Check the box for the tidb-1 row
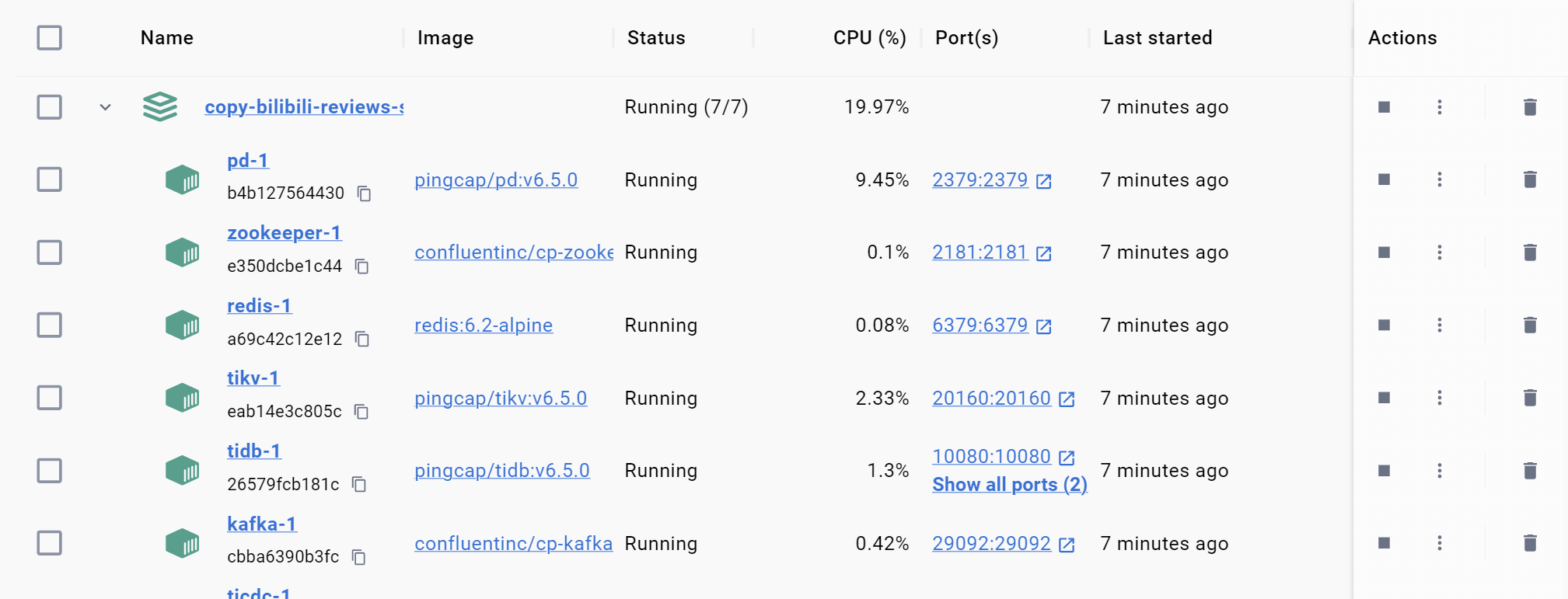1568x599 pixels. point(50,471)
